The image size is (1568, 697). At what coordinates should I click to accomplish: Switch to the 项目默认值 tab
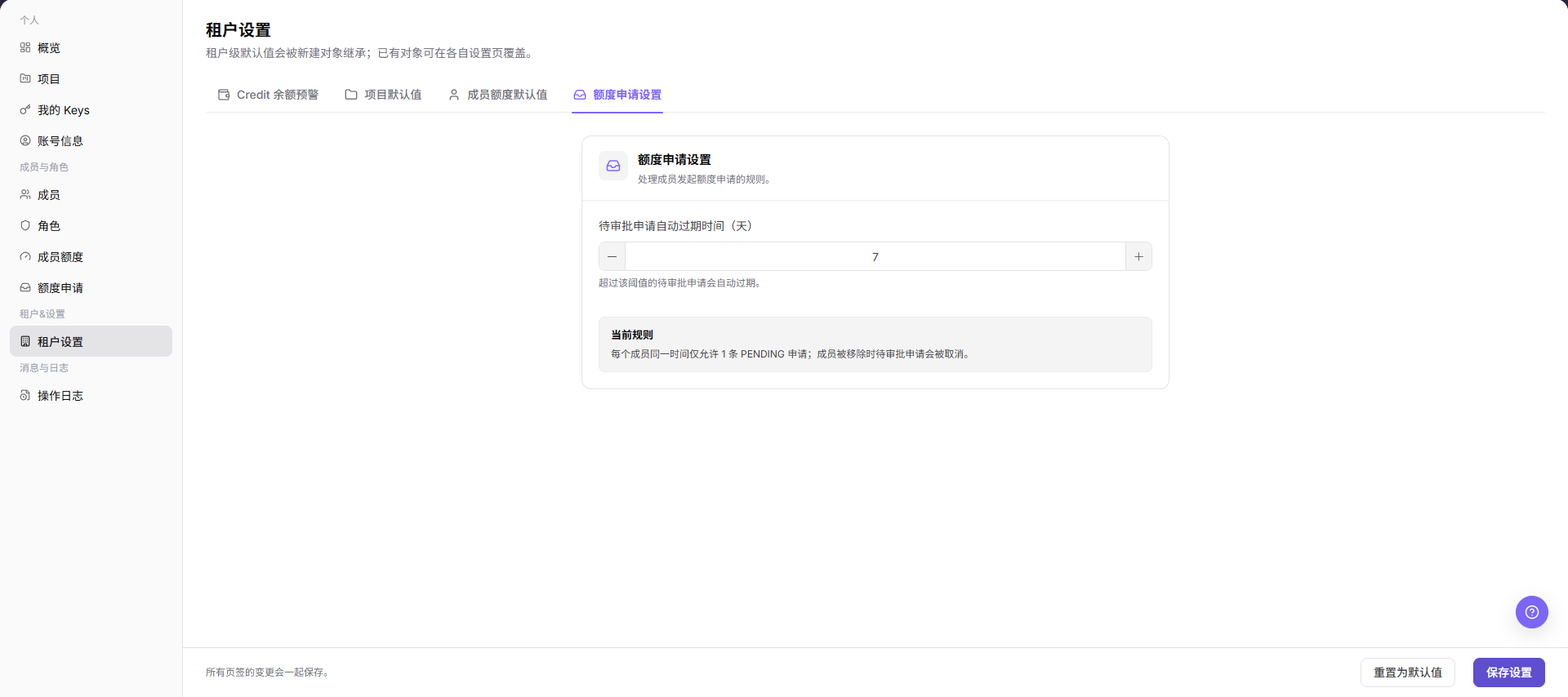383,95
